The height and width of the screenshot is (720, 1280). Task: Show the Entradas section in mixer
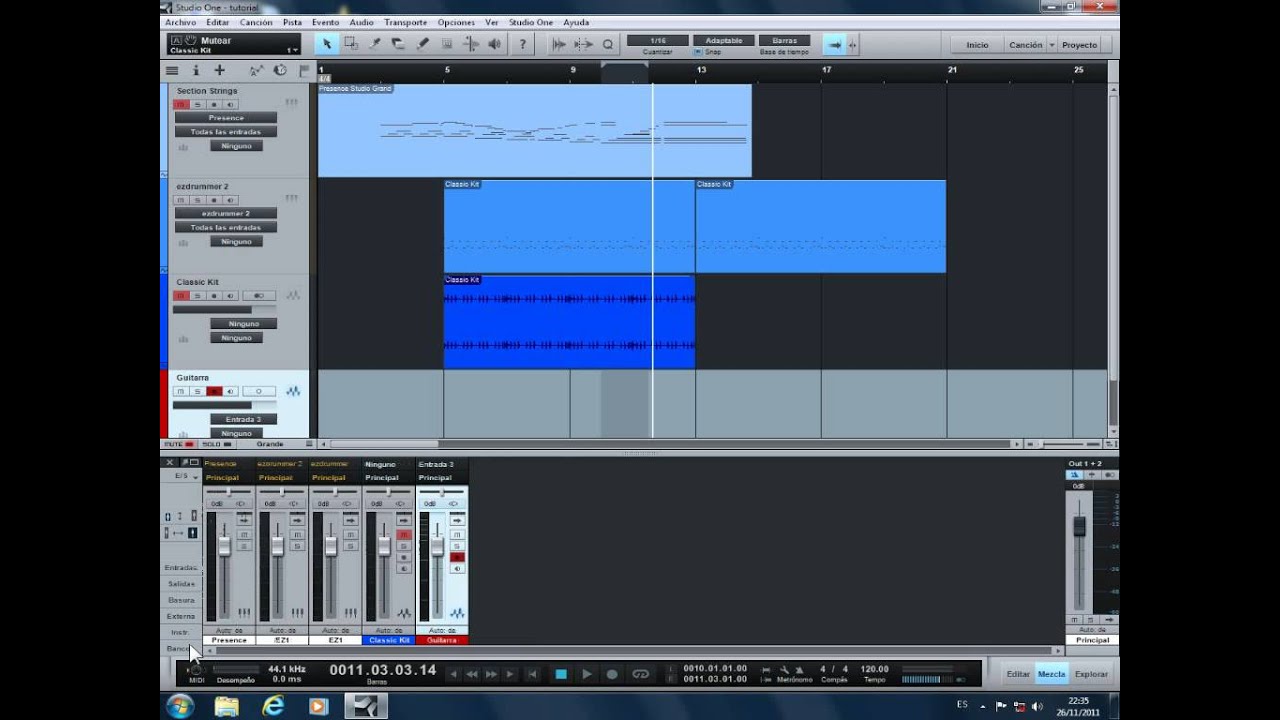click(181, 567)
